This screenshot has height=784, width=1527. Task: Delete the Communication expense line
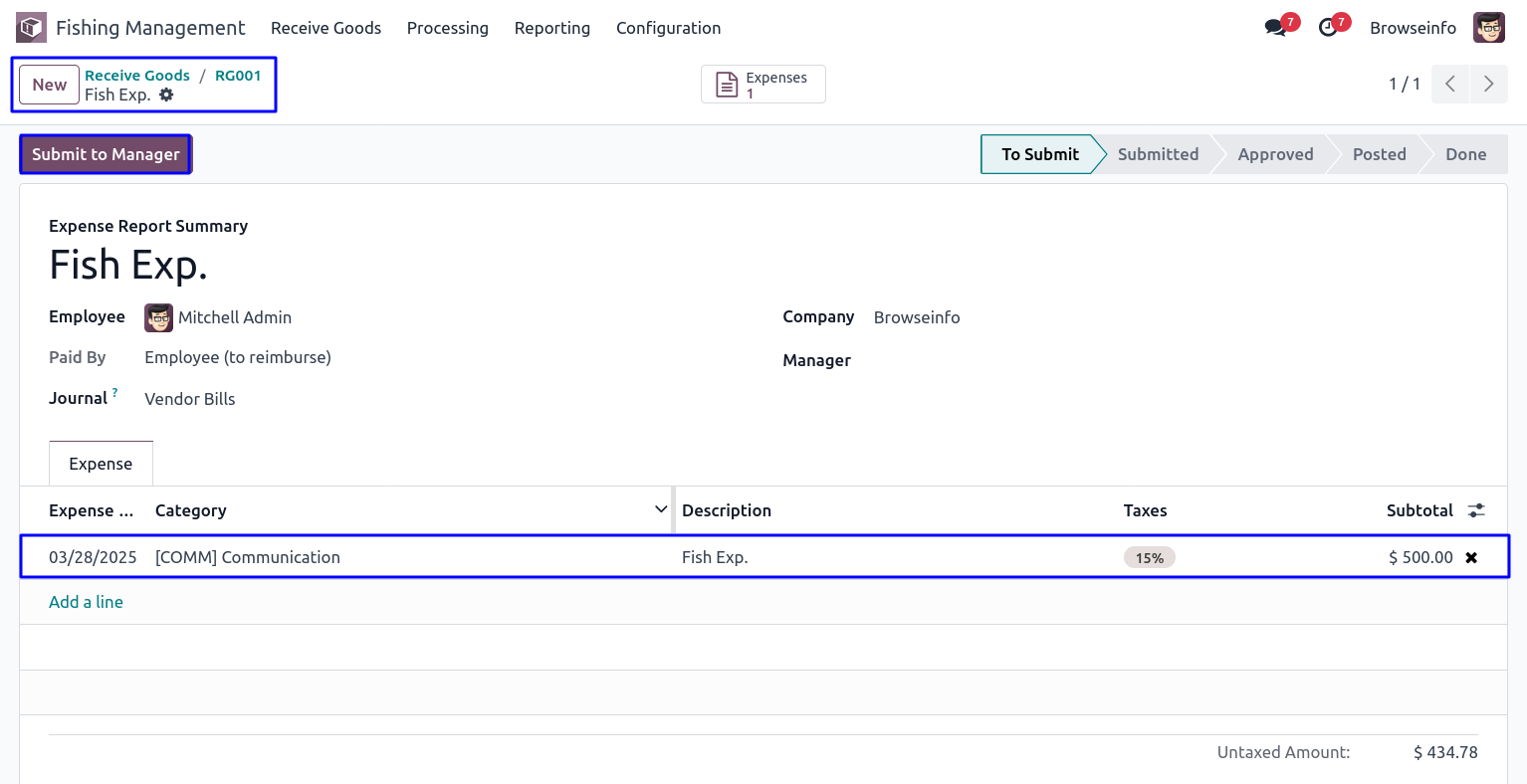coord(1471,558)
